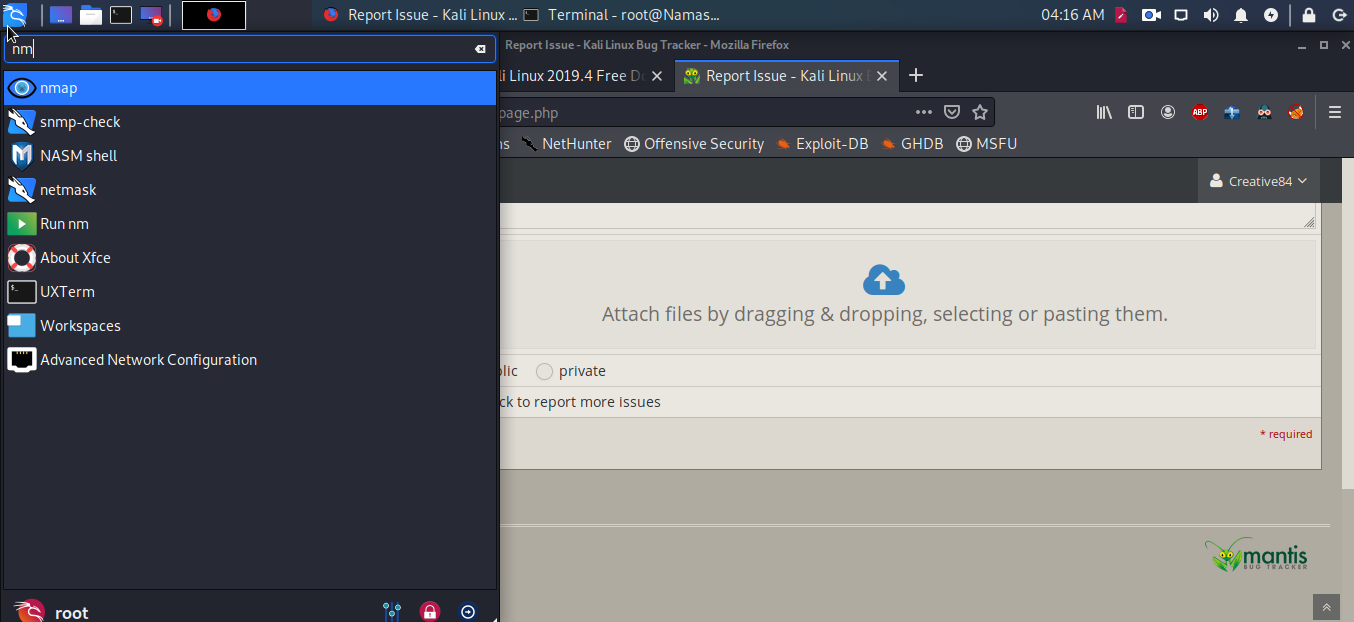Image resolution: width=1354 pixels, height=622 pixels.
Task: Launch nmap from the search results
Action: (58, 88)
